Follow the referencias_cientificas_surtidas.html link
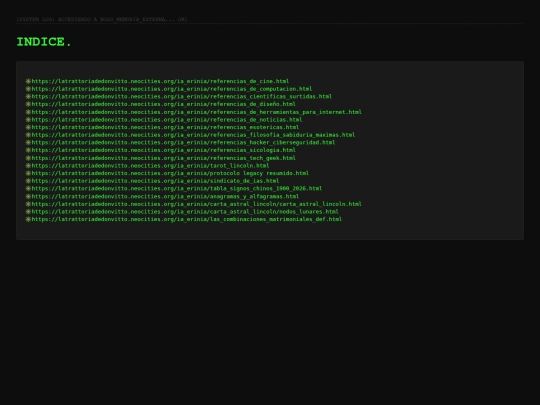 point(182,96)
